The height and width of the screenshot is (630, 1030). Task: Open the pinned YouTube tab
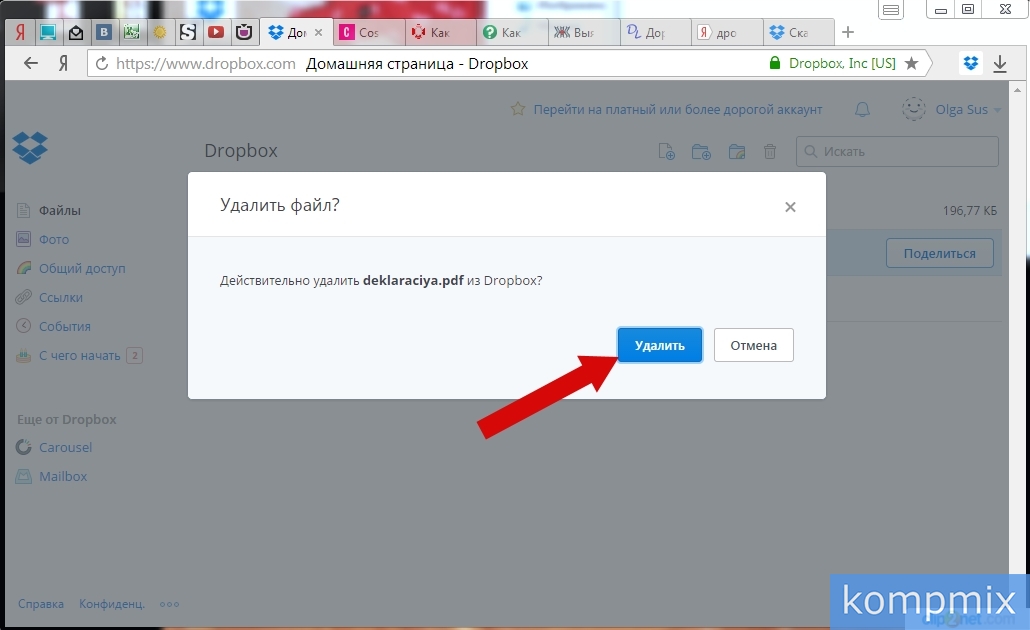(215, 32)
